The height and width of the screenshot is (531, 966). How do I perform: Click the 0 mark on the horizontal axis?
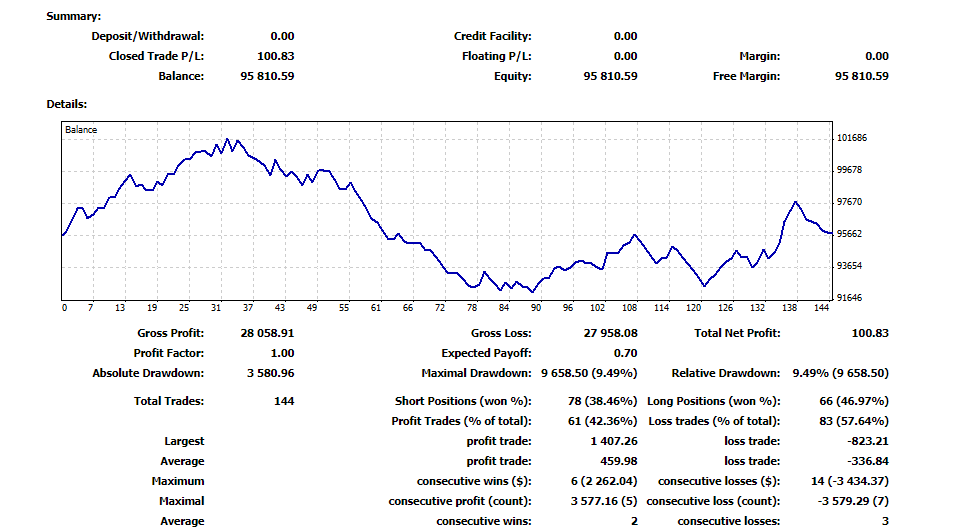pos(64,308)
